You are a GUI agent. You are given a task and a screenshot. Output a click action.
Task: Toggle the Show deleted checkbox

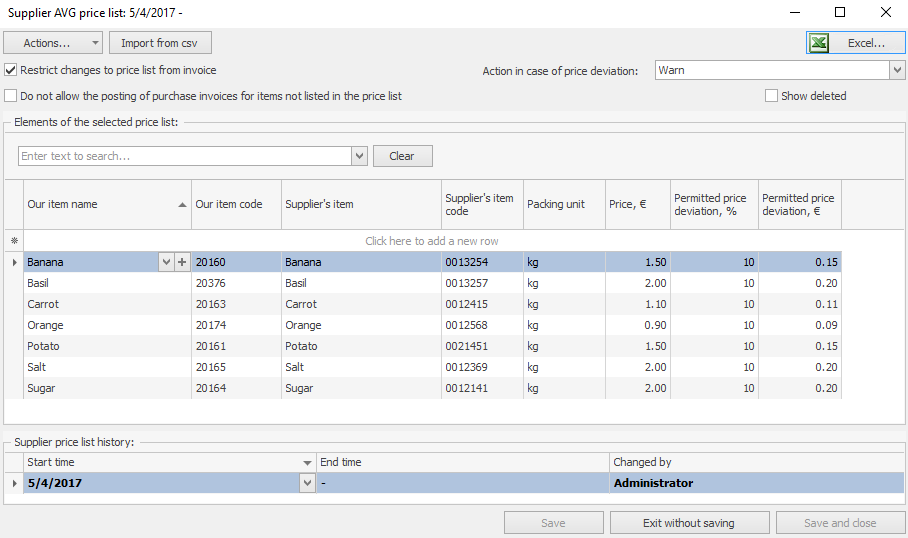[x=771, y=96]
